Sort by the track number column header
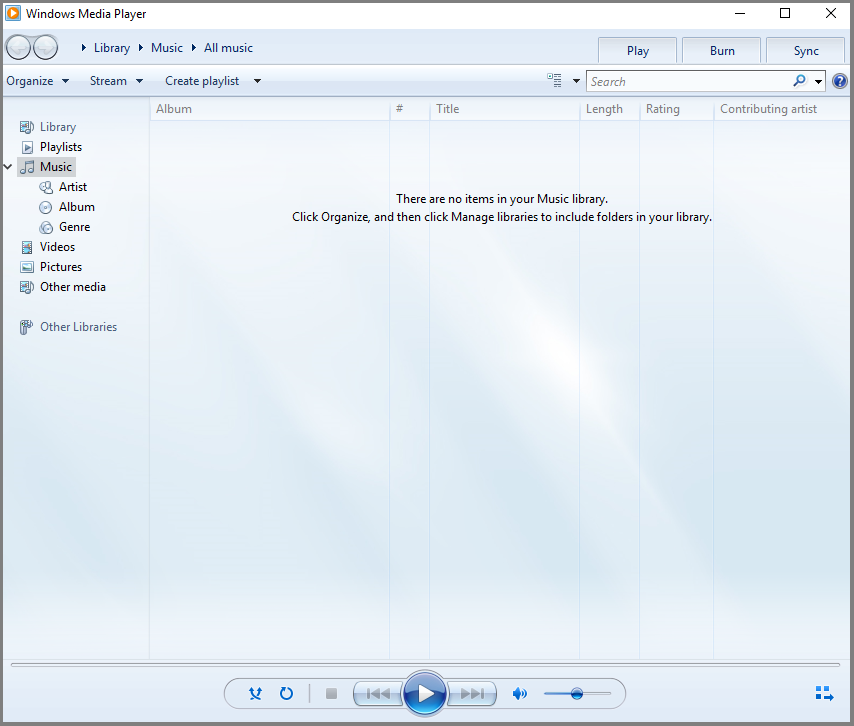Viewport: 854px width, 726px height. [410, 109]
